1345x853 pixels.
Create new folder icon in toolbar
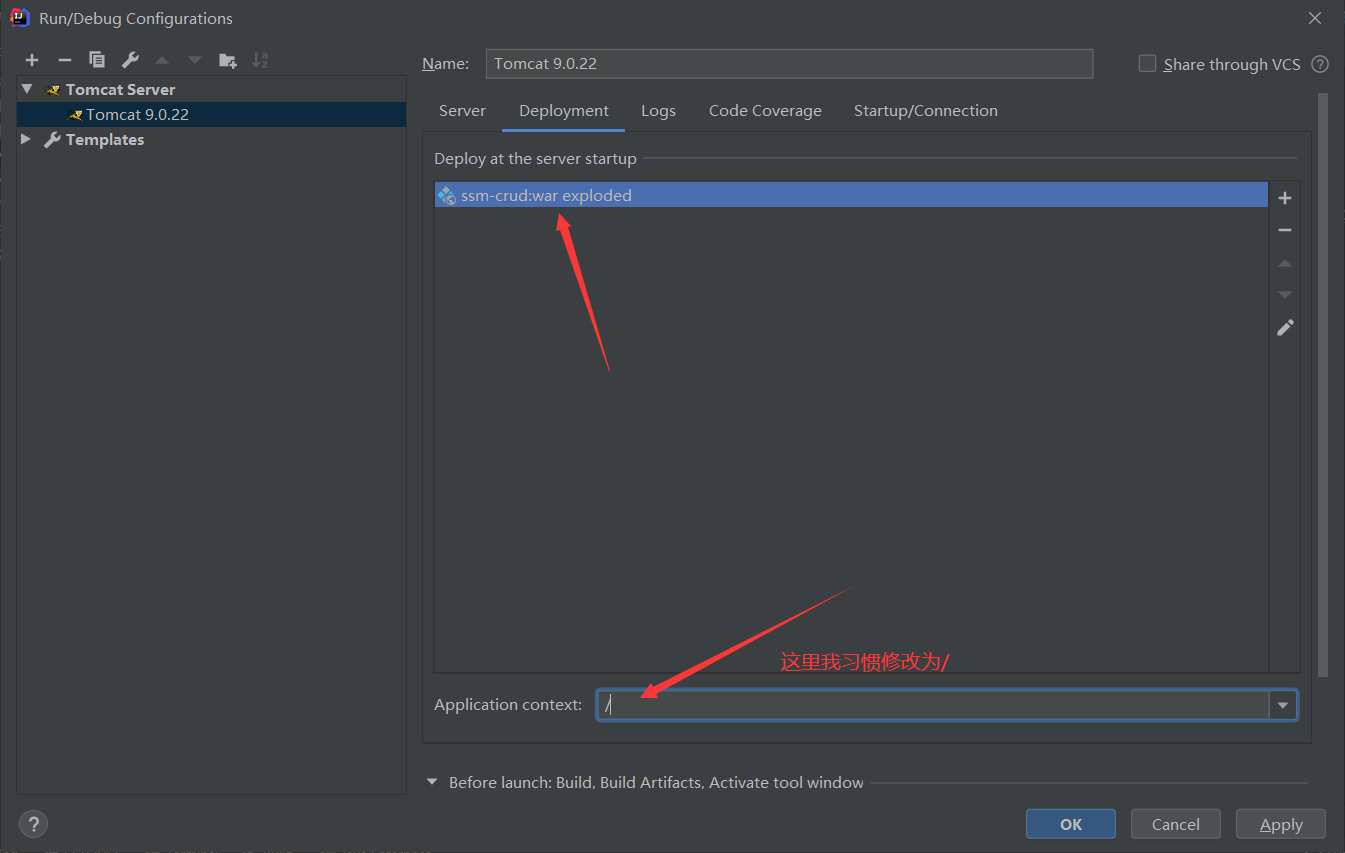point(228,60)
